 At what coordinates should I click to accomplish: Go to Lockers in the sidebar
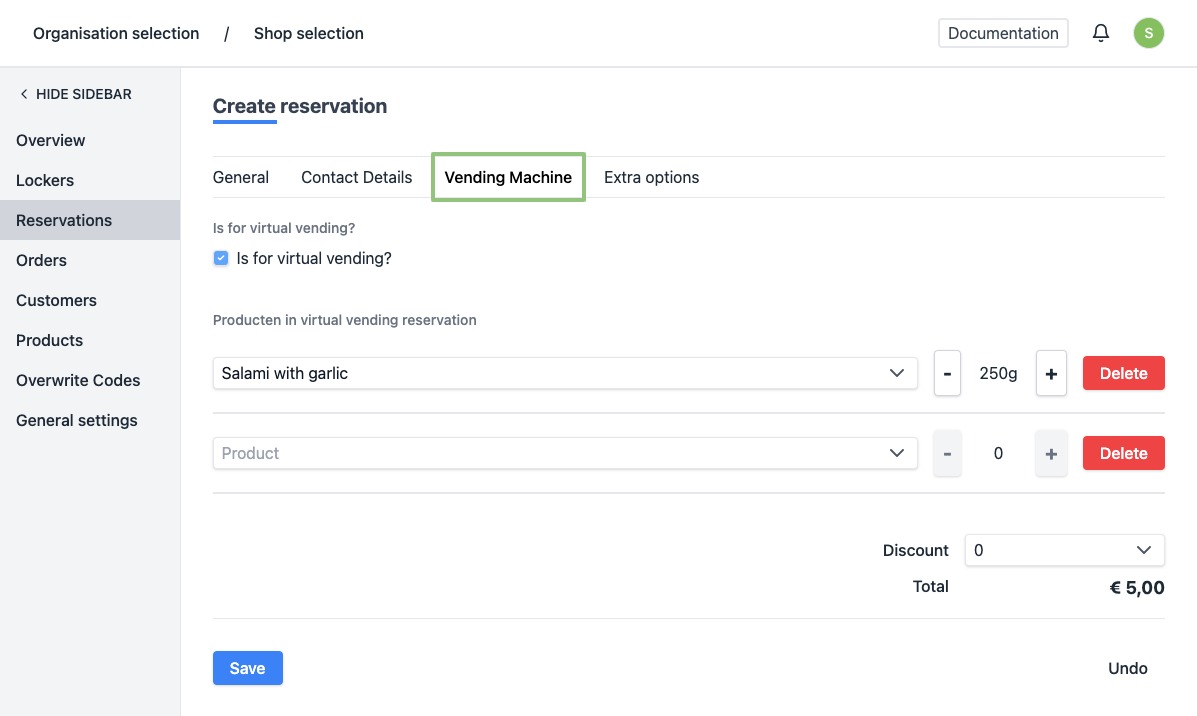45,180
